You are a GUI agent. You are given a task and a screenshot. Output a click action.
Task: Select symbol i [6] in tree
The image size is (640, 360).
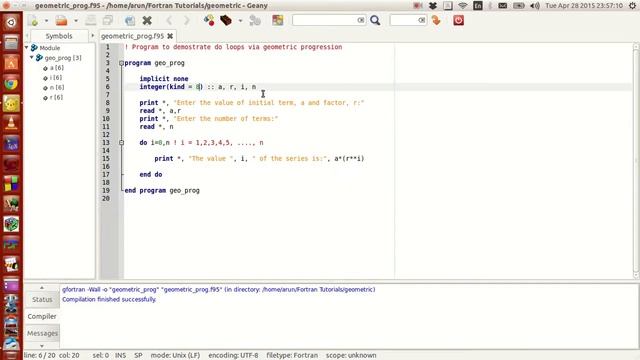pos(56,78)
